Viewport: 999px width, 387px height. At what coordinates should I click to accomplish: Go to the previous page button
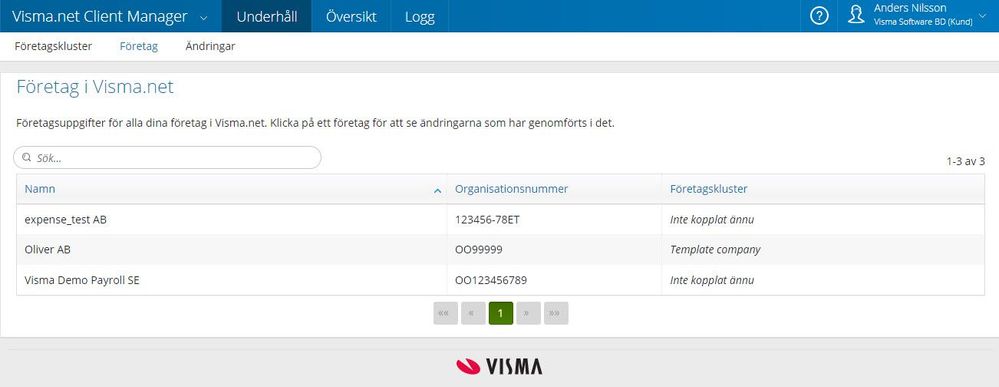[x=473, y=313]
